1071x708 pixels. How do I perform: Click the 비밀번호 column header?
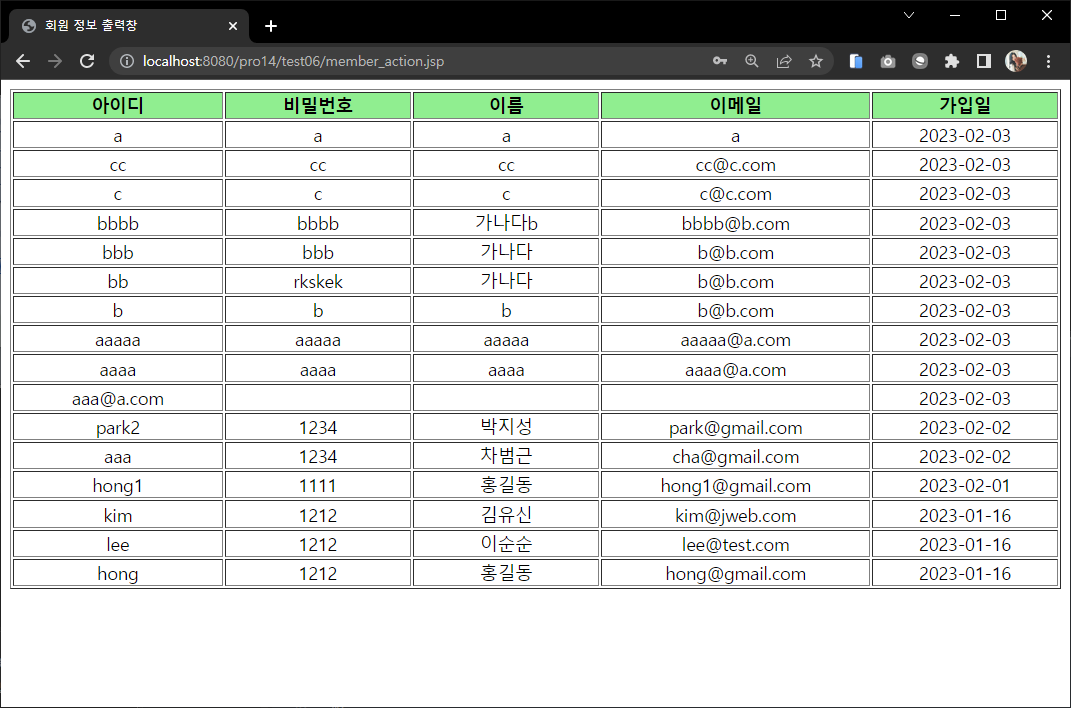click(318, 106)
